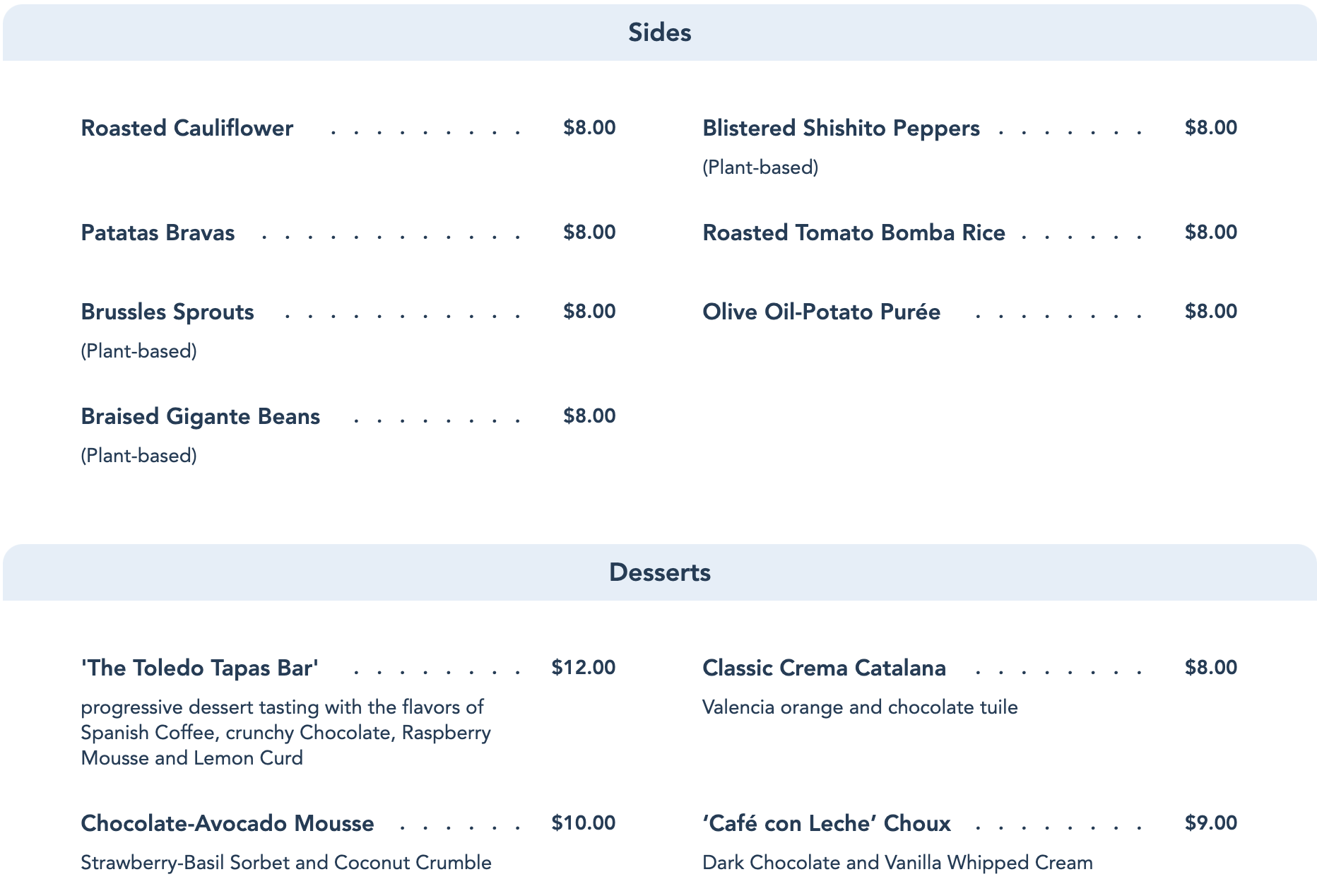Select the Olive Oil-Potato Purée item

pyautogui.click(x=821, y=312)
